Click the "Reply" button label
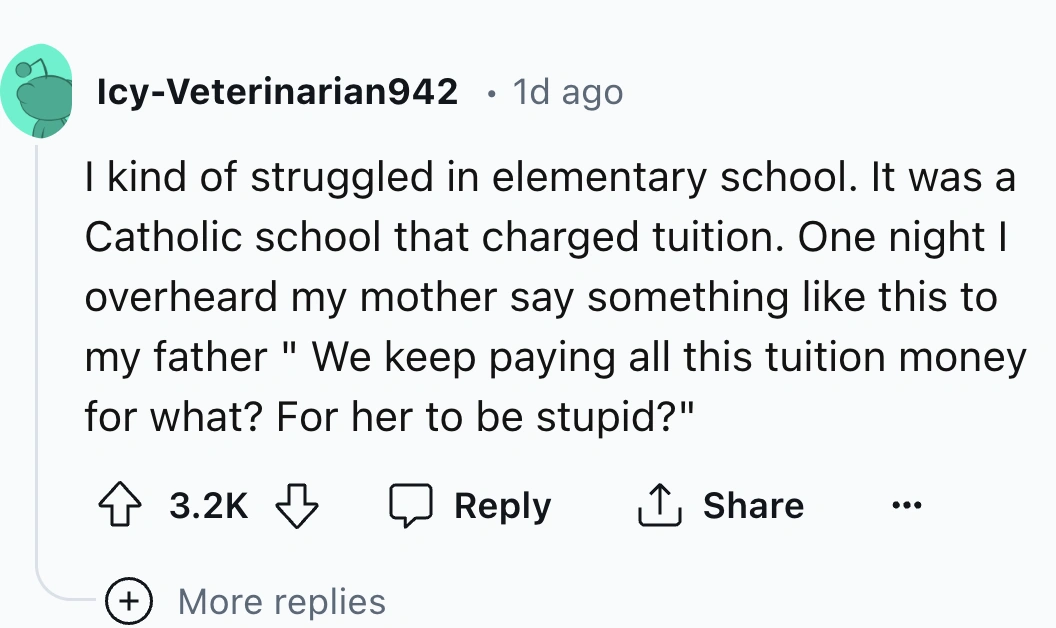Image resolution: width=1056 pixels, height=628 pixels. click(502, 505)
